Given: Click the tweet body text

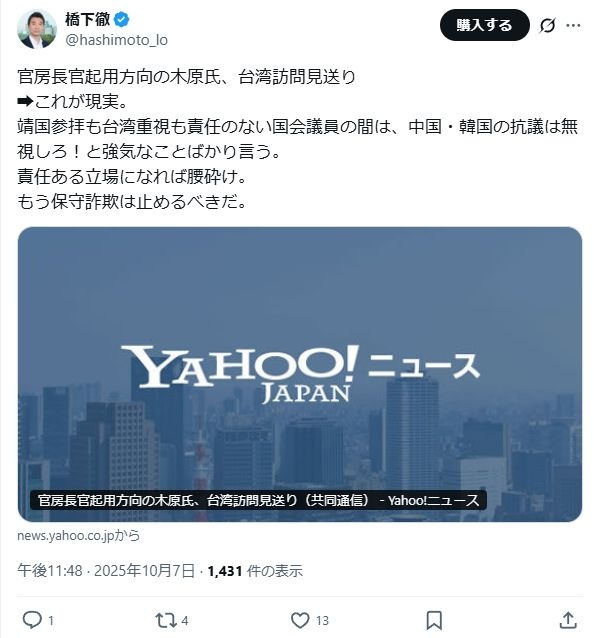Looking at the screenshot, I should 297,139.
